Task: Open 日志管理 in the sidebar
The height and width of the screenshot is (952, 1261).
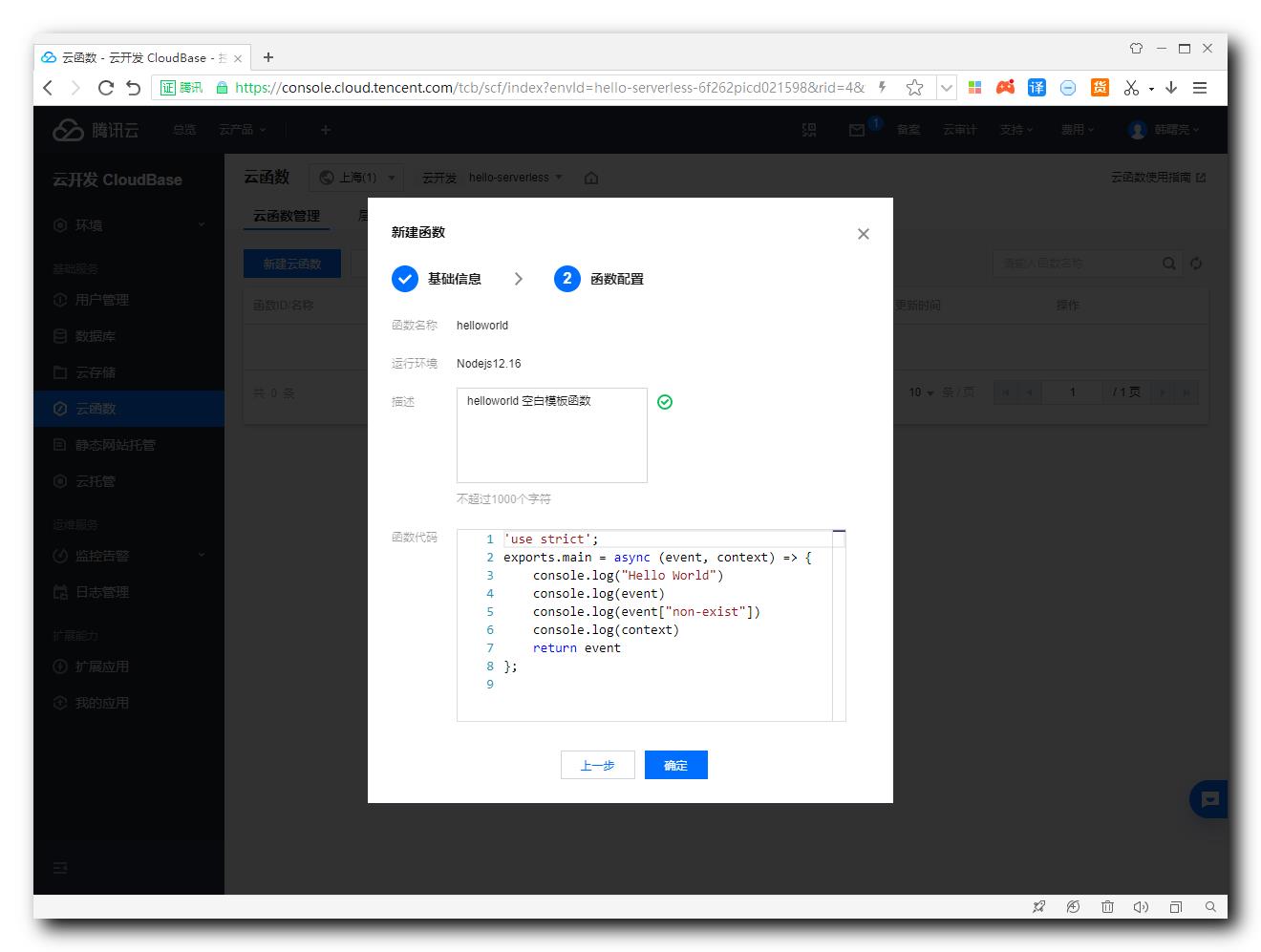Action: [x=129, y=592]
